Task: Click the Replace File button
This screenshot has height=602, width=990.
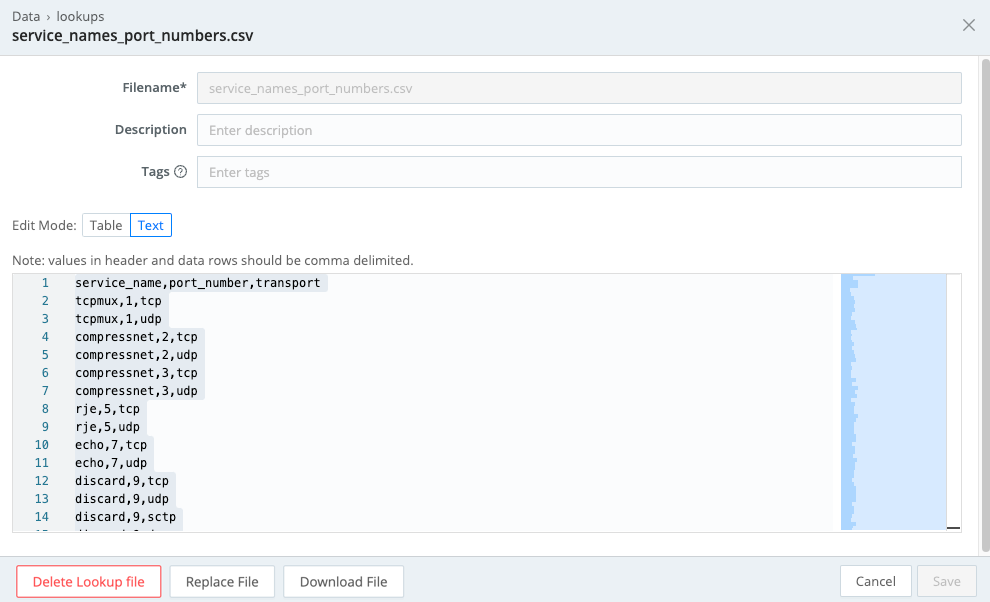Action: (x=222, y=582)
